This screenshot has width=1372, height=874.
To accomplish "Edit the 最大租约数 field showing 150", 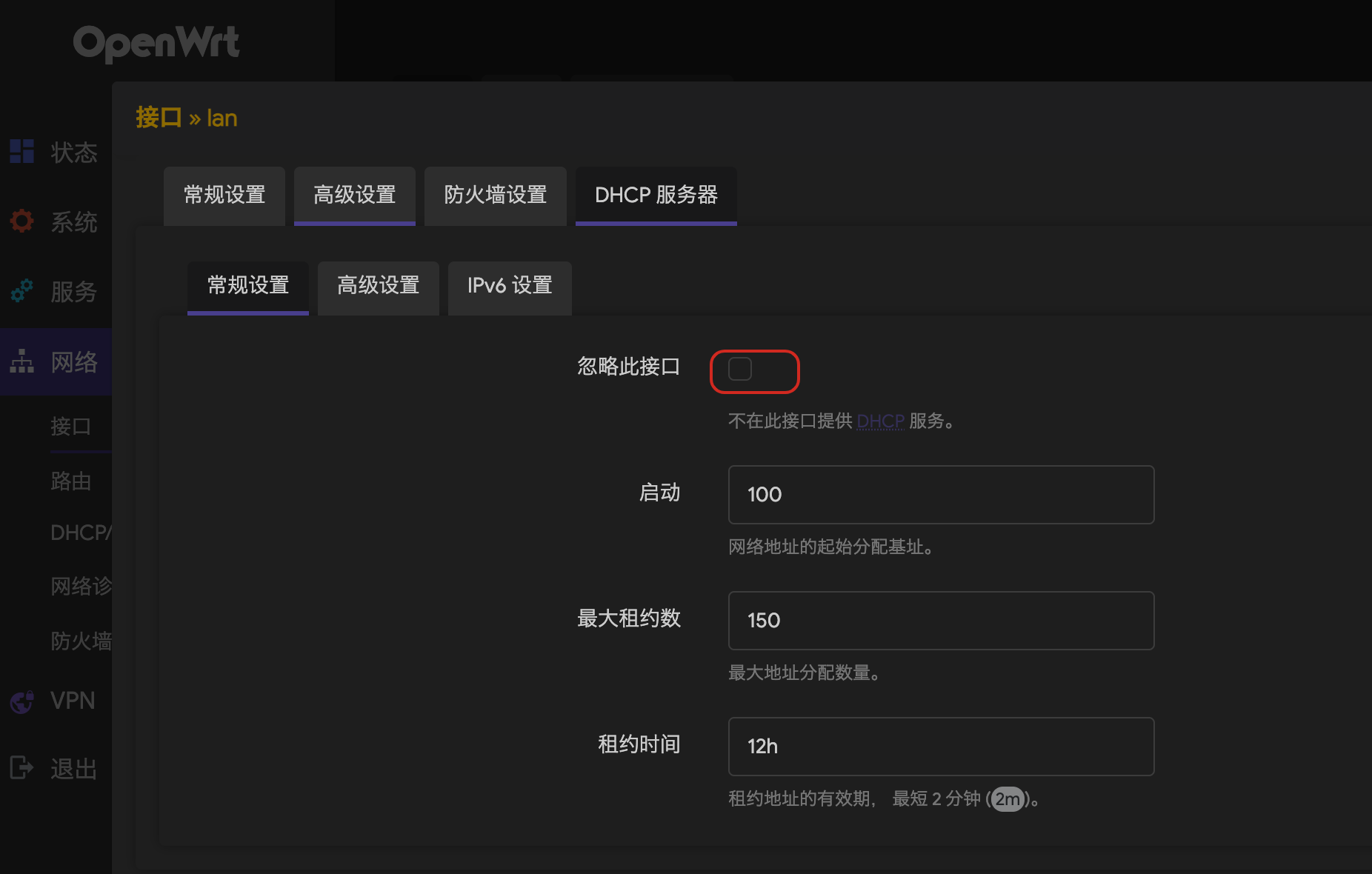I will click(940, 621).
